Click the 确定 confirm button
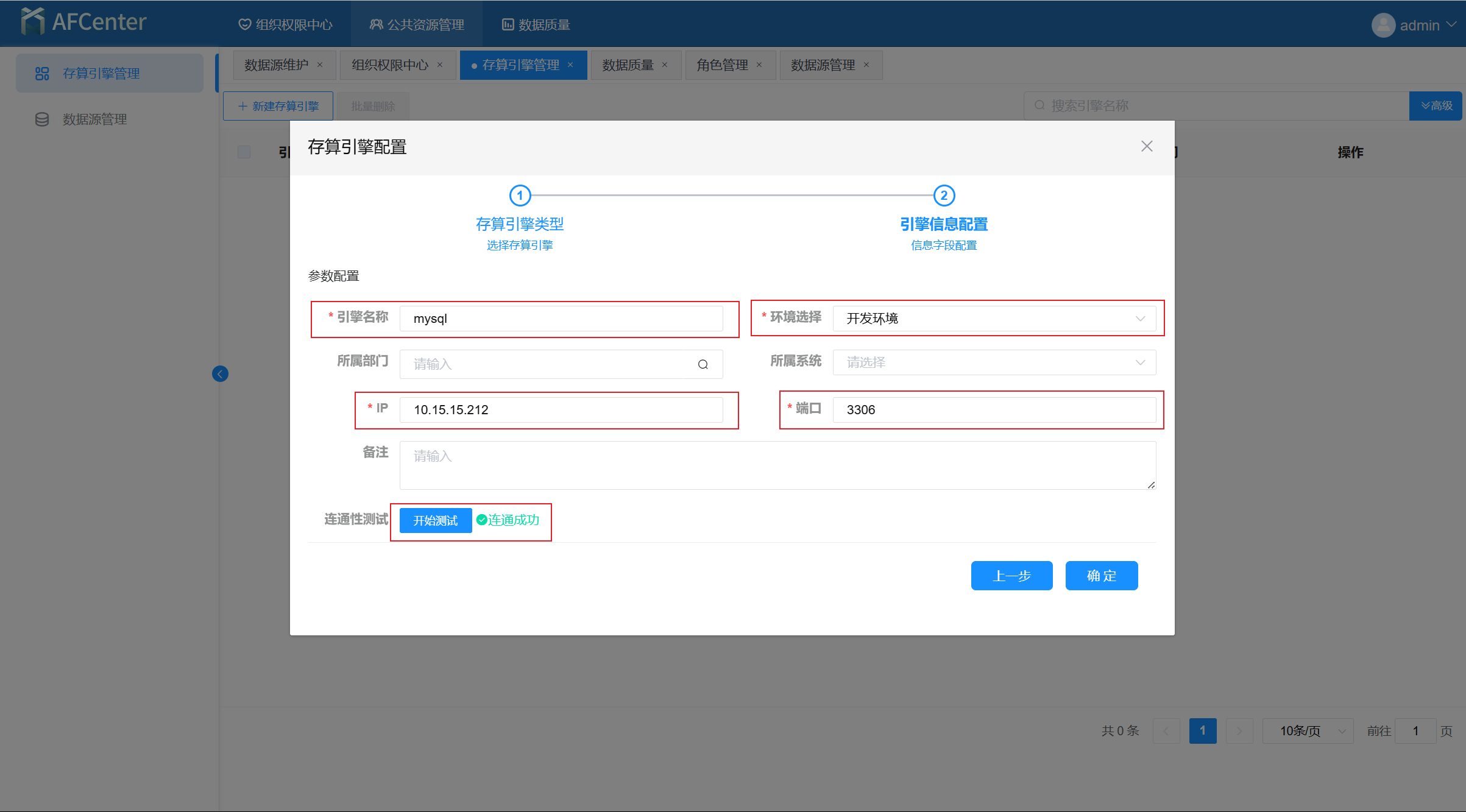This screenshot has height=812, width=1466. pyautogui.click(x=1101, y=576)
